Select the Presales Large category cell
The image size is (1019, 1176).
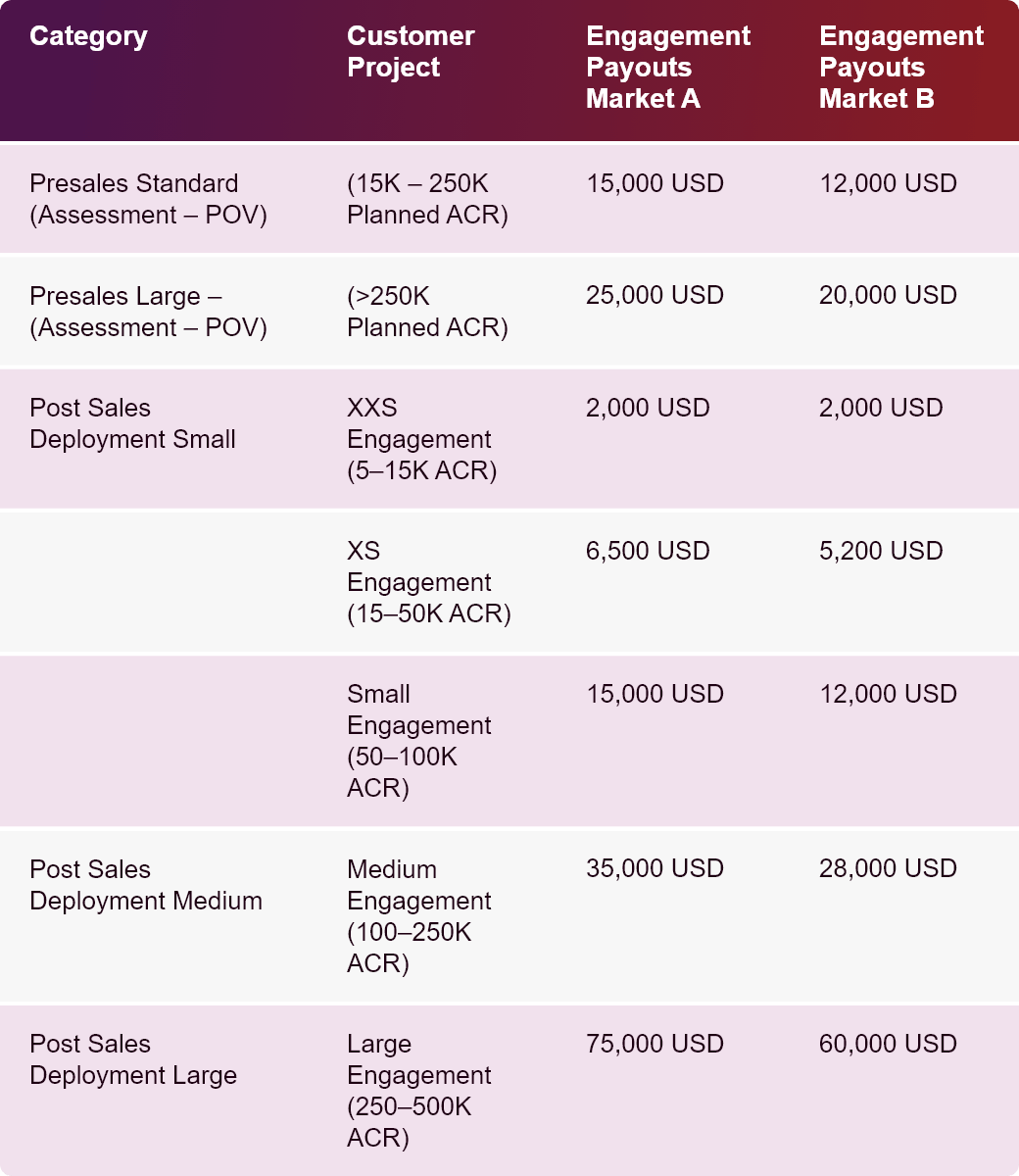pyautogui.click(x=148, y=312)
